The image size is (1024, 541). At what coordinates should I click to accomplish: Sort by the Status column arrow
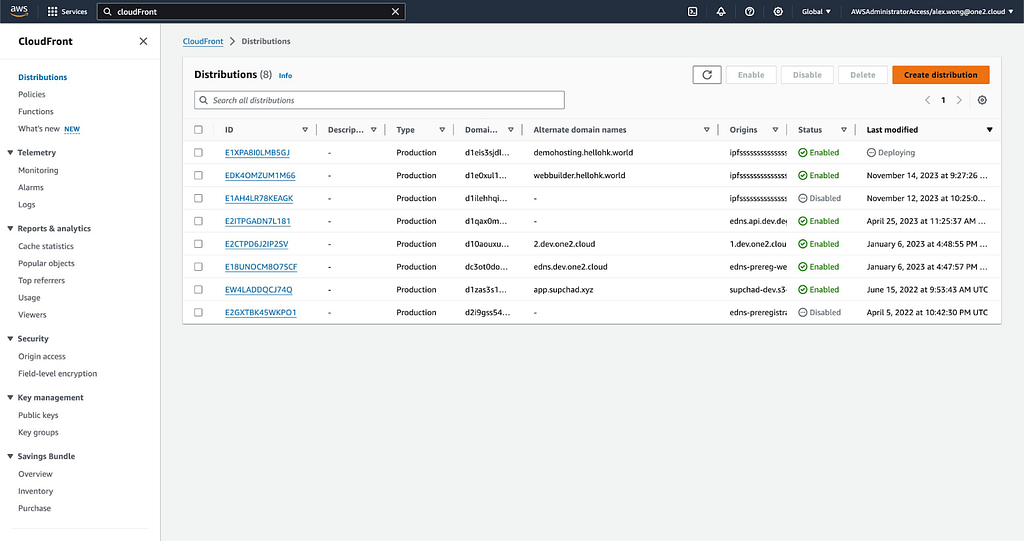point(844,130)
